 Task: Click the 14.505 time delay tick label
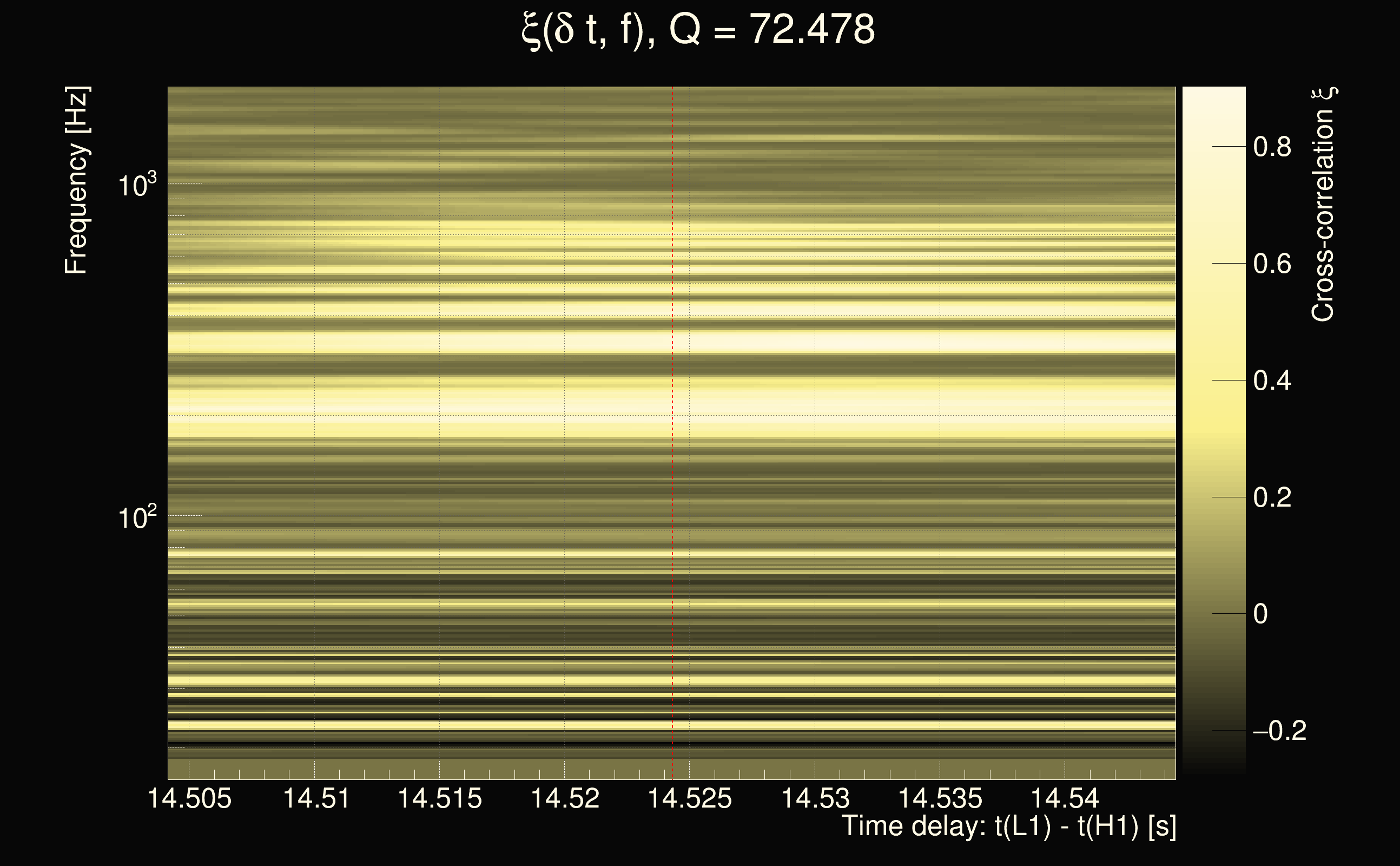189,798
